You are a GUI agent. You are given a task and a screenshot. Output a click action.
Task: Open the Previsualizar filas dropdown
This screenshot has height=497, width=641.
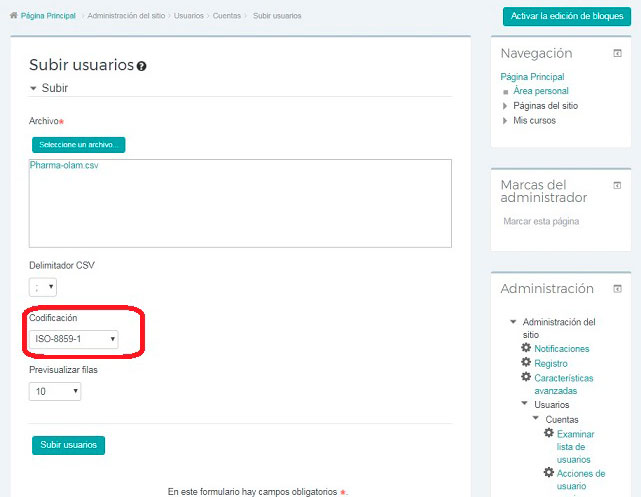(55, 392)
